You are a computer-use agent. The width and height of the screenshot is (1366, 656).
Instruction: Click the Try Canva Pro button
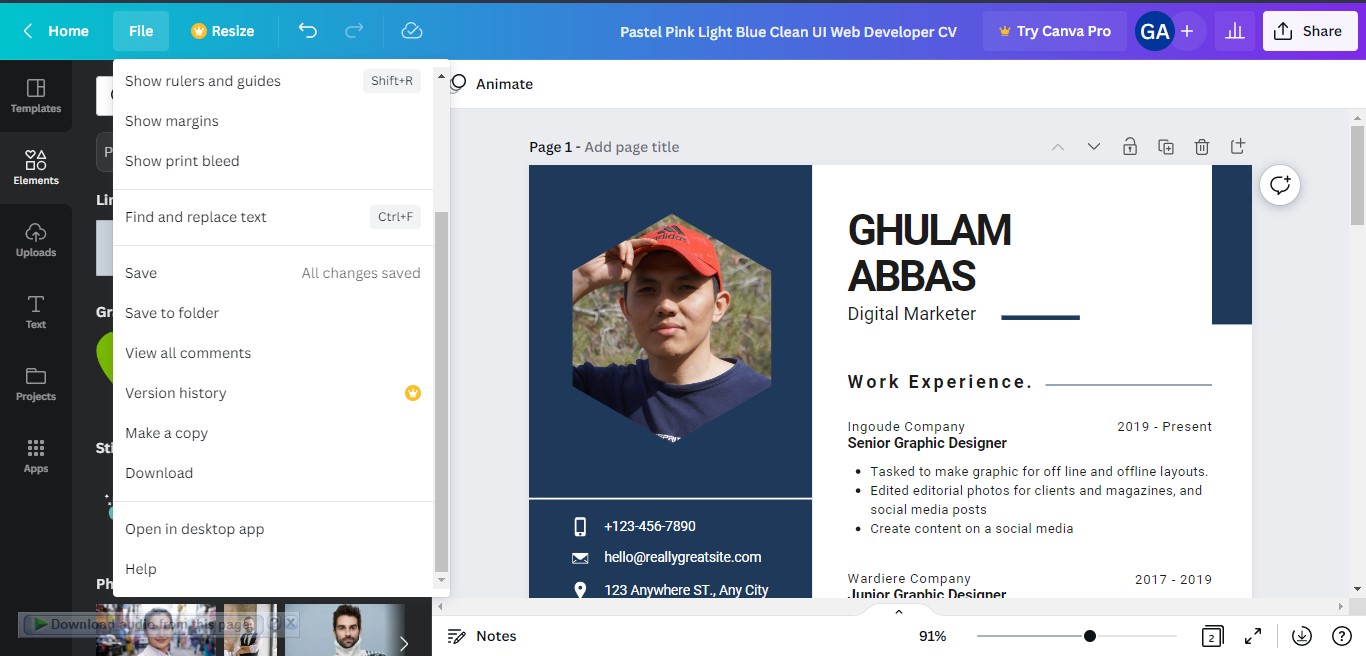(x=1054, y=31)
